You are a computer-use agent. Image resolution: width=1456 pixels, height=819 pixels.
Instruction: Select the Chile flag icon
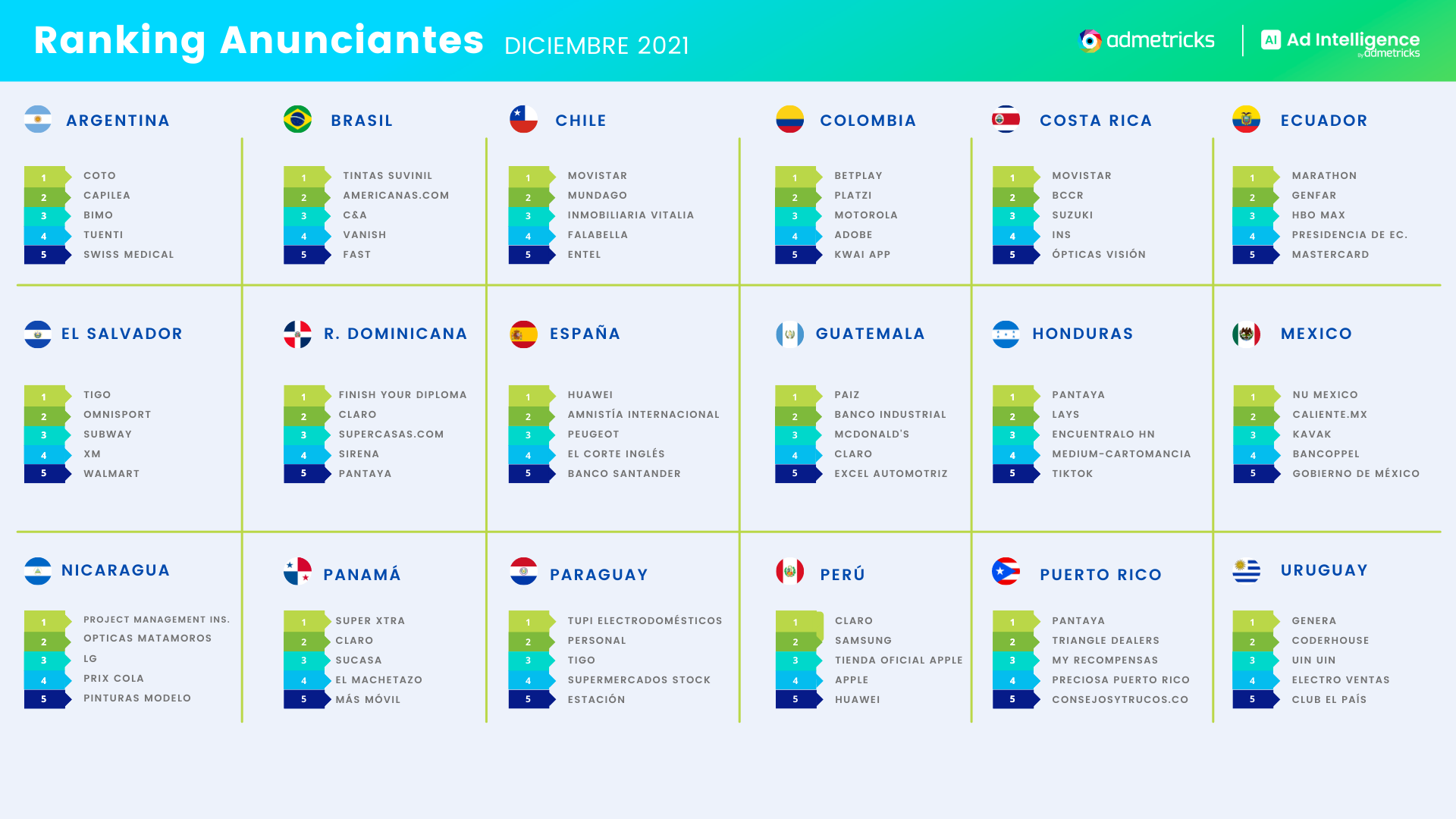click(x=523, y=119)
